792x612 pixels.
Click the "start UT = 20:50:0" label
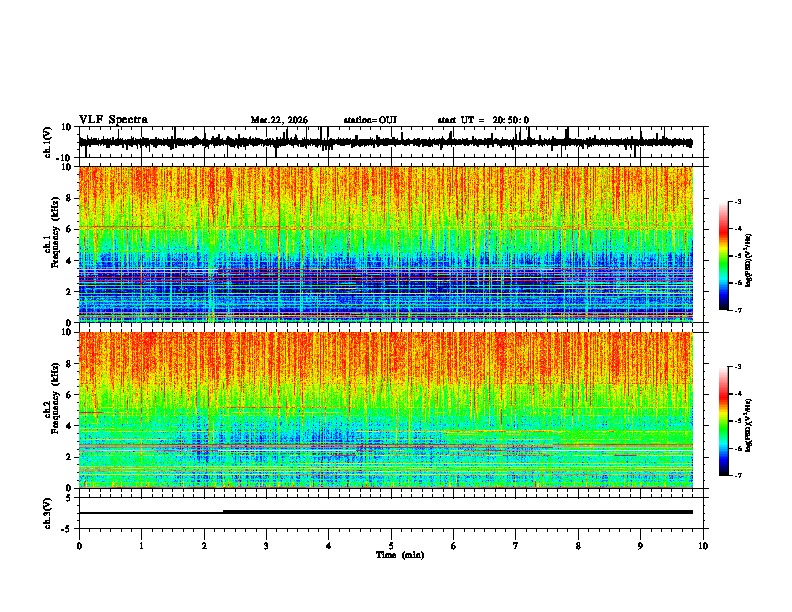tap(483, 120)
